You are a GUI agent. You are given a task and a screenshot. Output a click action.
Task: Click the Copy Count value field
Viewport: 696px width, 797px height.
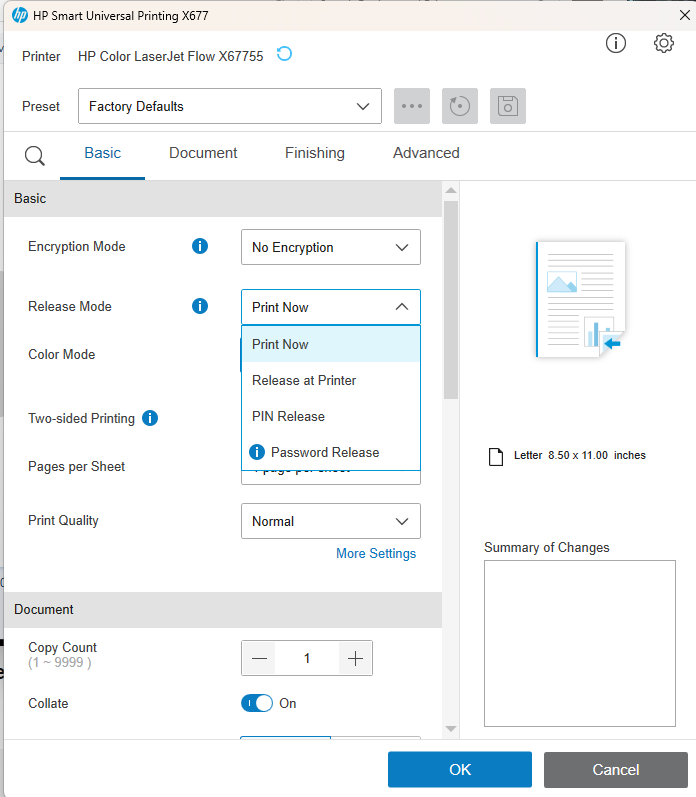pos(307,659)
